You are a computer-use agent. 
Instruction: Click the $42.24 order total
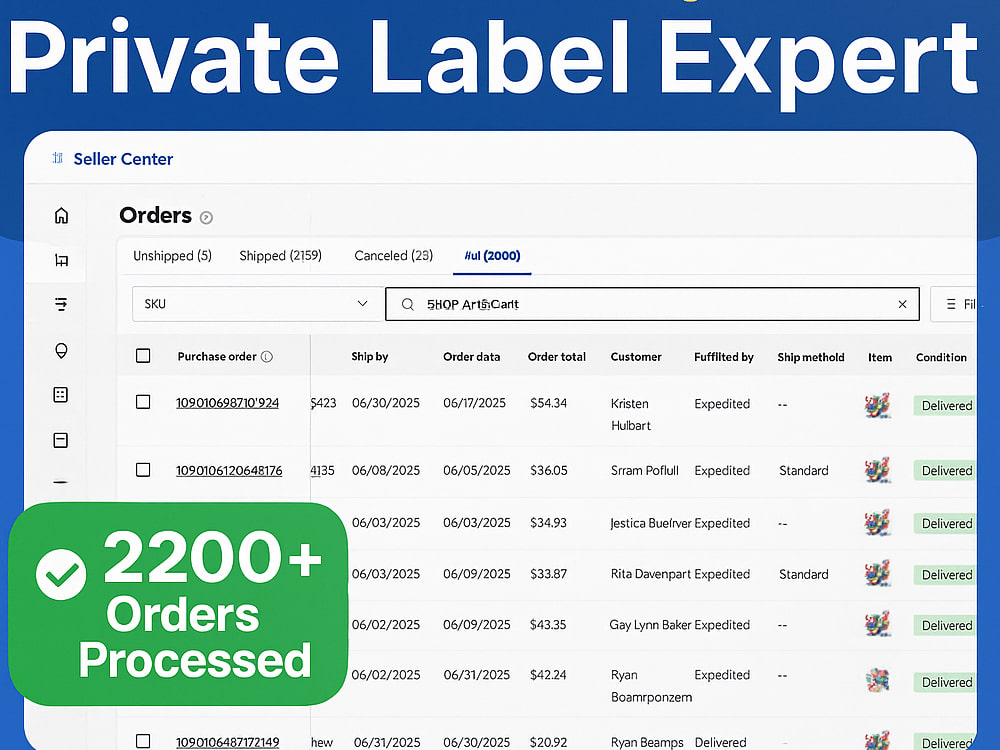pos(548,675)
